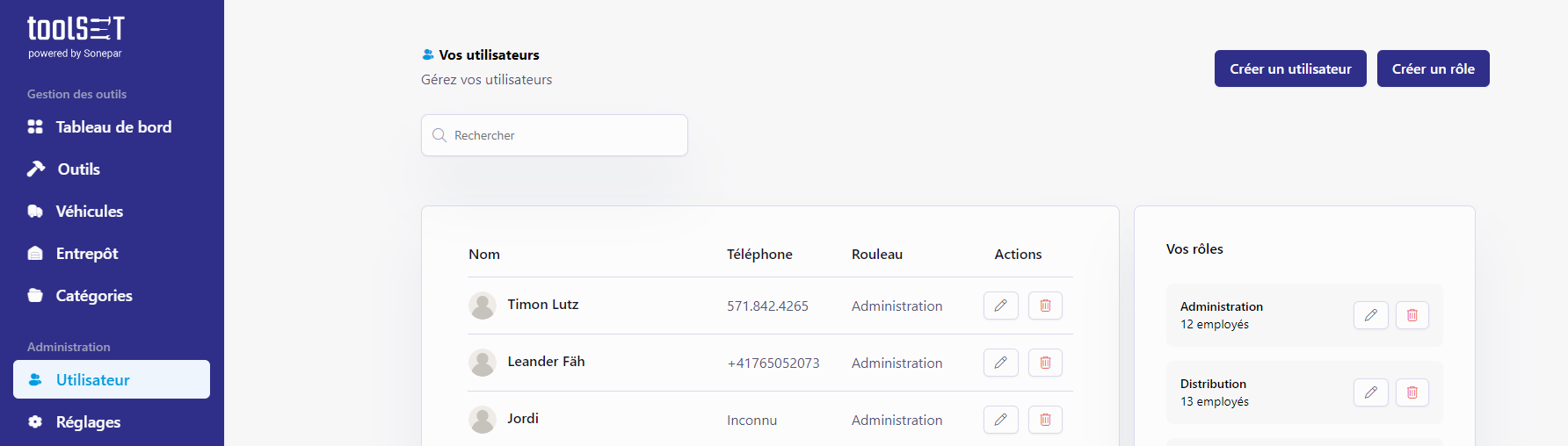Edit the Distribution role
The width and height of the screenshot is (1568, 446).
[x=1370, y=392]
